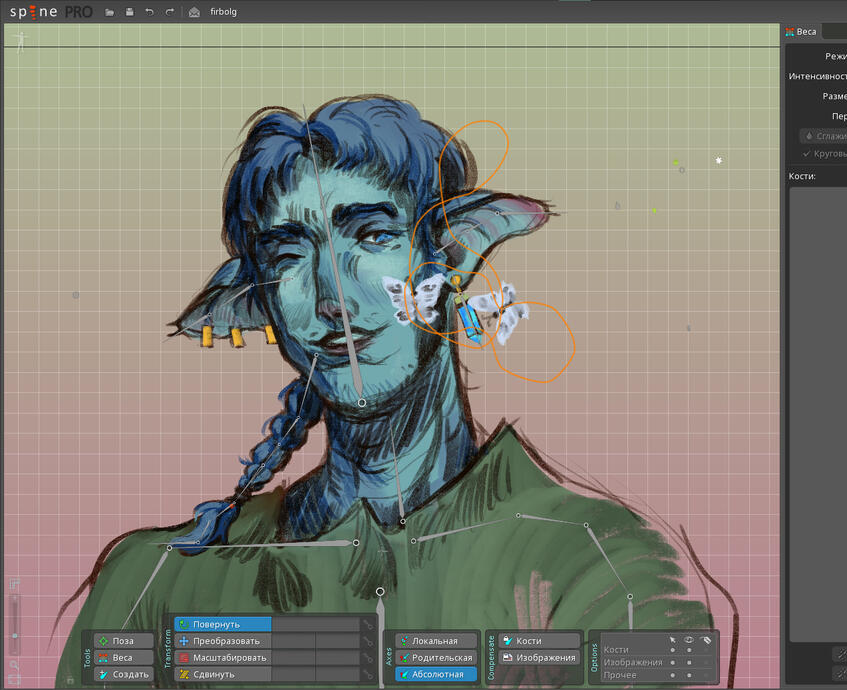Activate the Преобразовать transform tool
The image size is (847, 690).
[x=223, y=641]
